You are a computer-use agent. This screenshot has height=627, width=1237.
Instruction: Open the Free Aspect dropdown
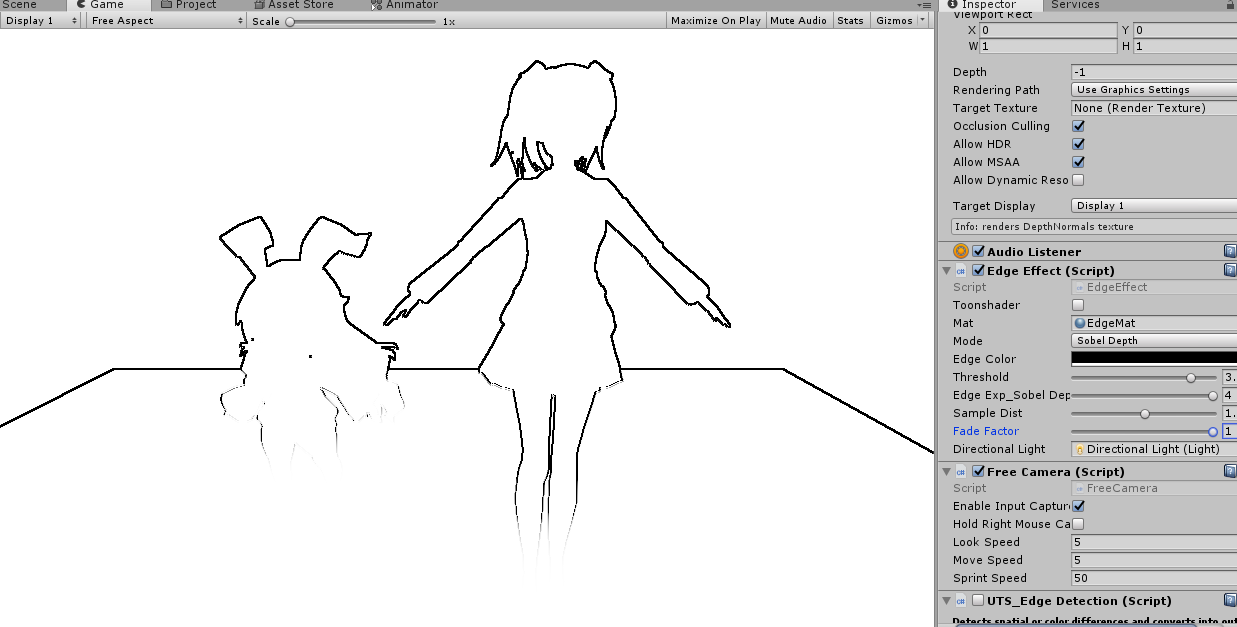point(164,20)
